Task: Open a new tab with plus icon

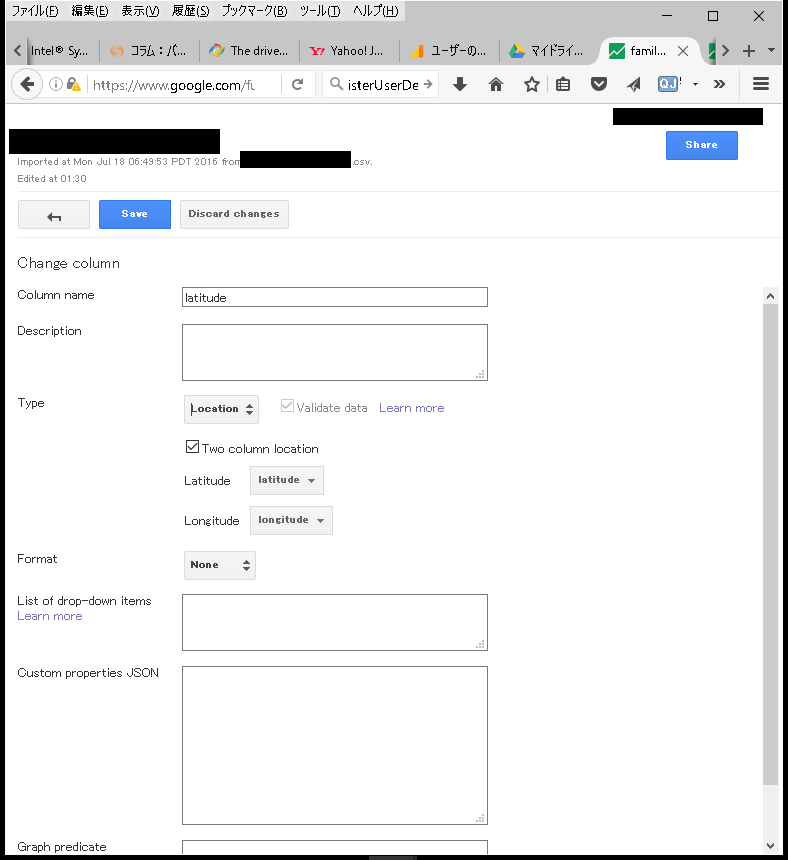Action: pyautogui.click(x=749, y=51)
